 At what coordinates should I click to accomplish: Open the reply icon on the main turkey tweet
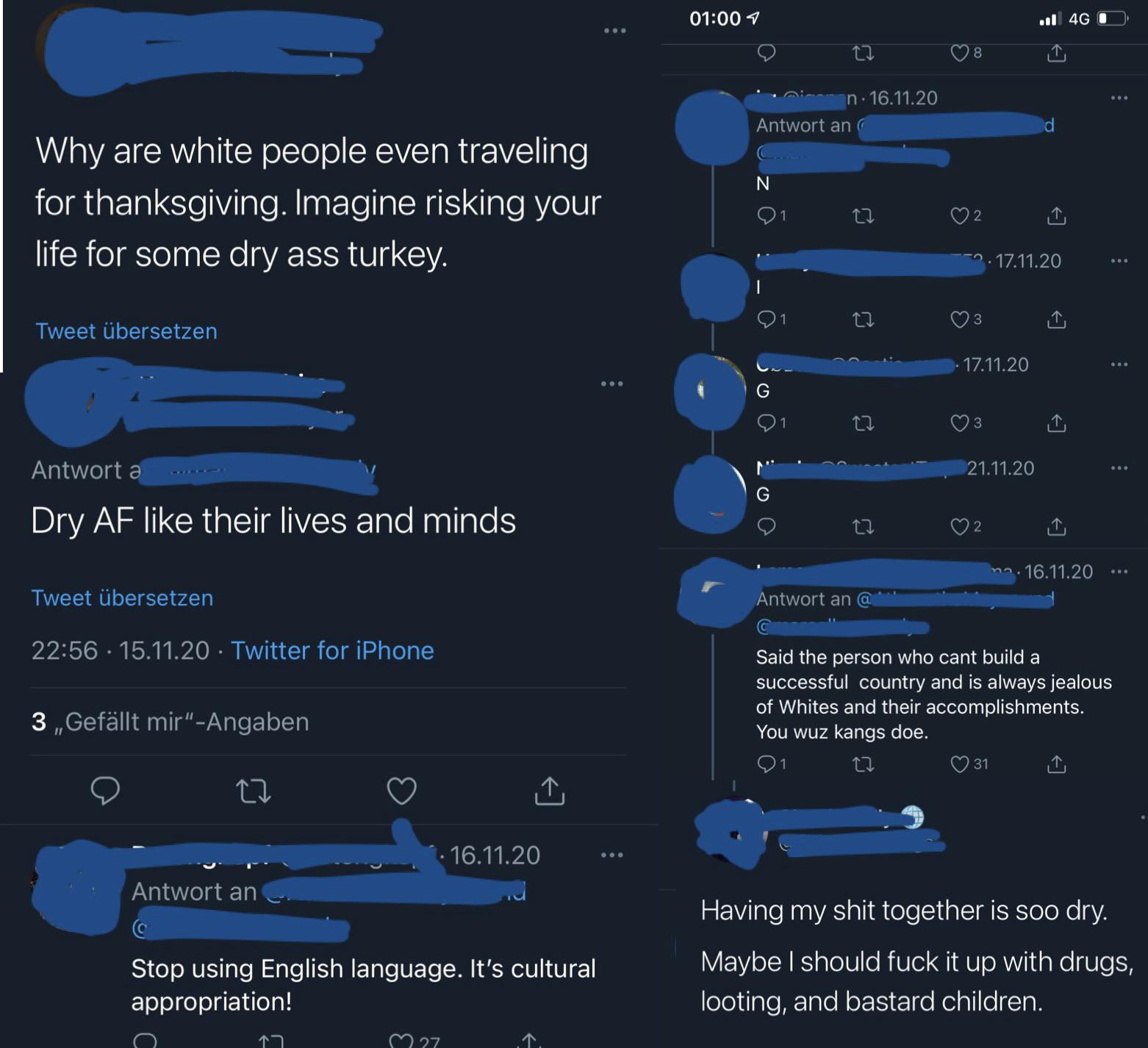105,792
